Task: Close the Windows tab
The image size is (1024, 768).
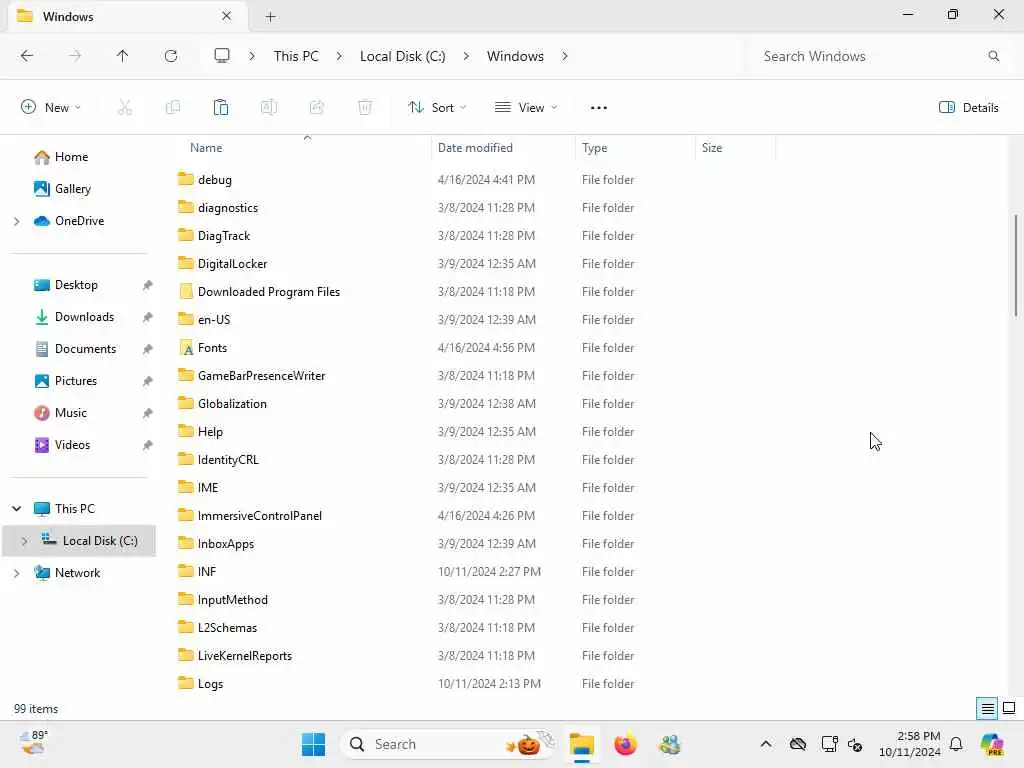Action: [227, 16]
